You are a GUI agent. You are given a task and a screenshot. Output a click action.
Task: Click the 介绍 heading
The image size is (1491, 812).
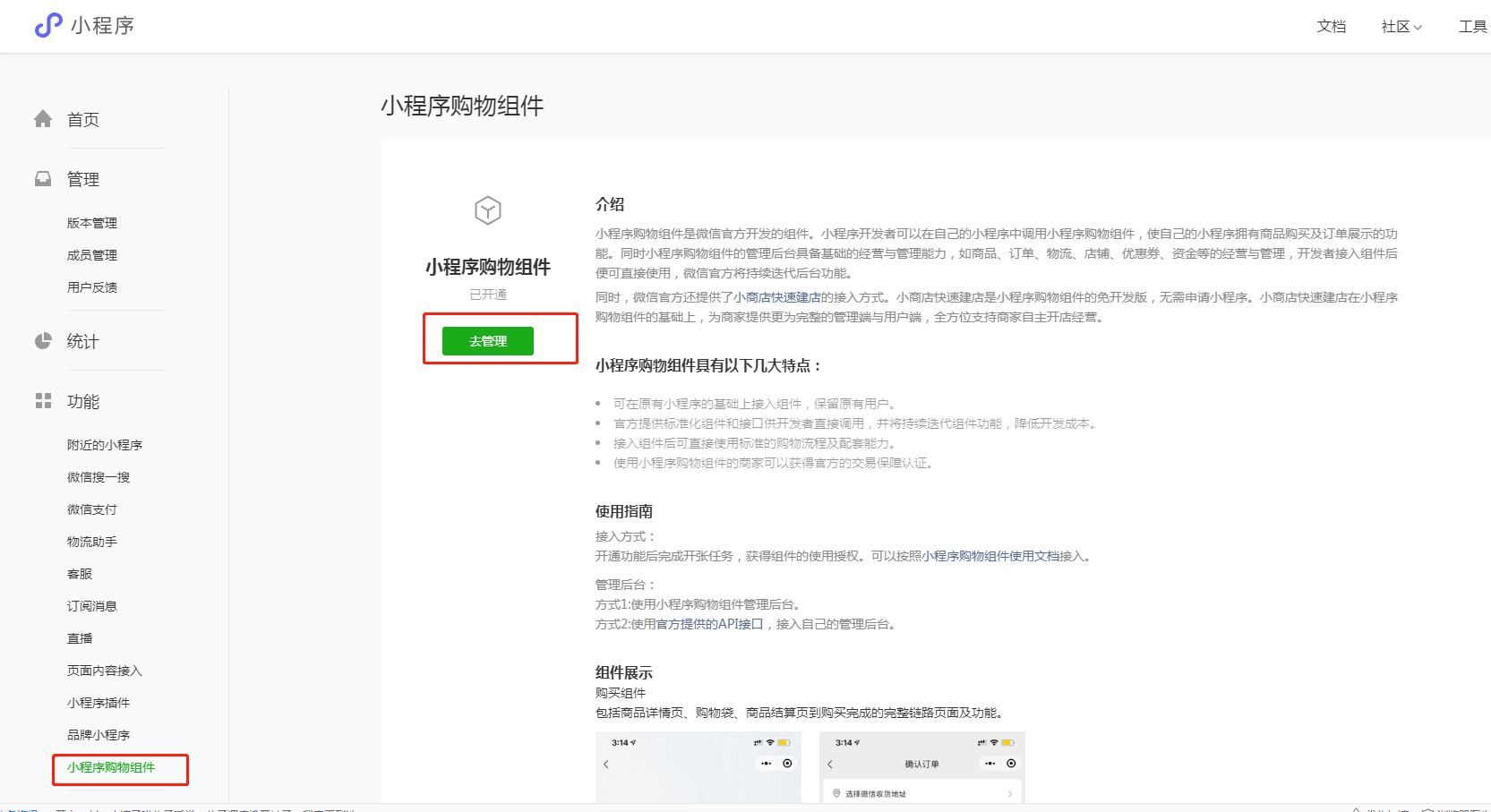tap(610, 204)
